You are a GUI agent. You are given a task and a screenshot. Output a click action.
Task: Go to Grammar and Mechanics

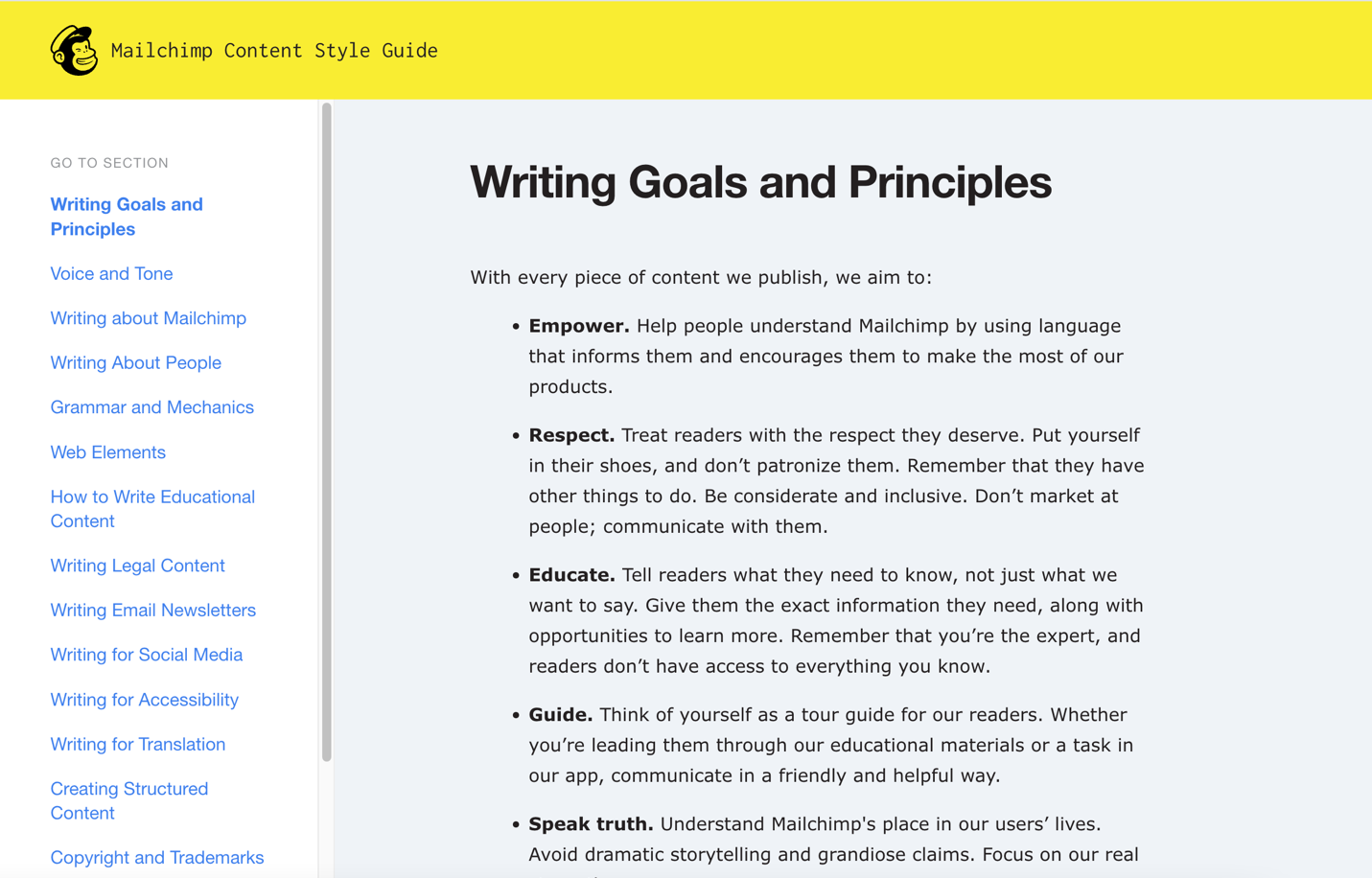click(151, 406)
